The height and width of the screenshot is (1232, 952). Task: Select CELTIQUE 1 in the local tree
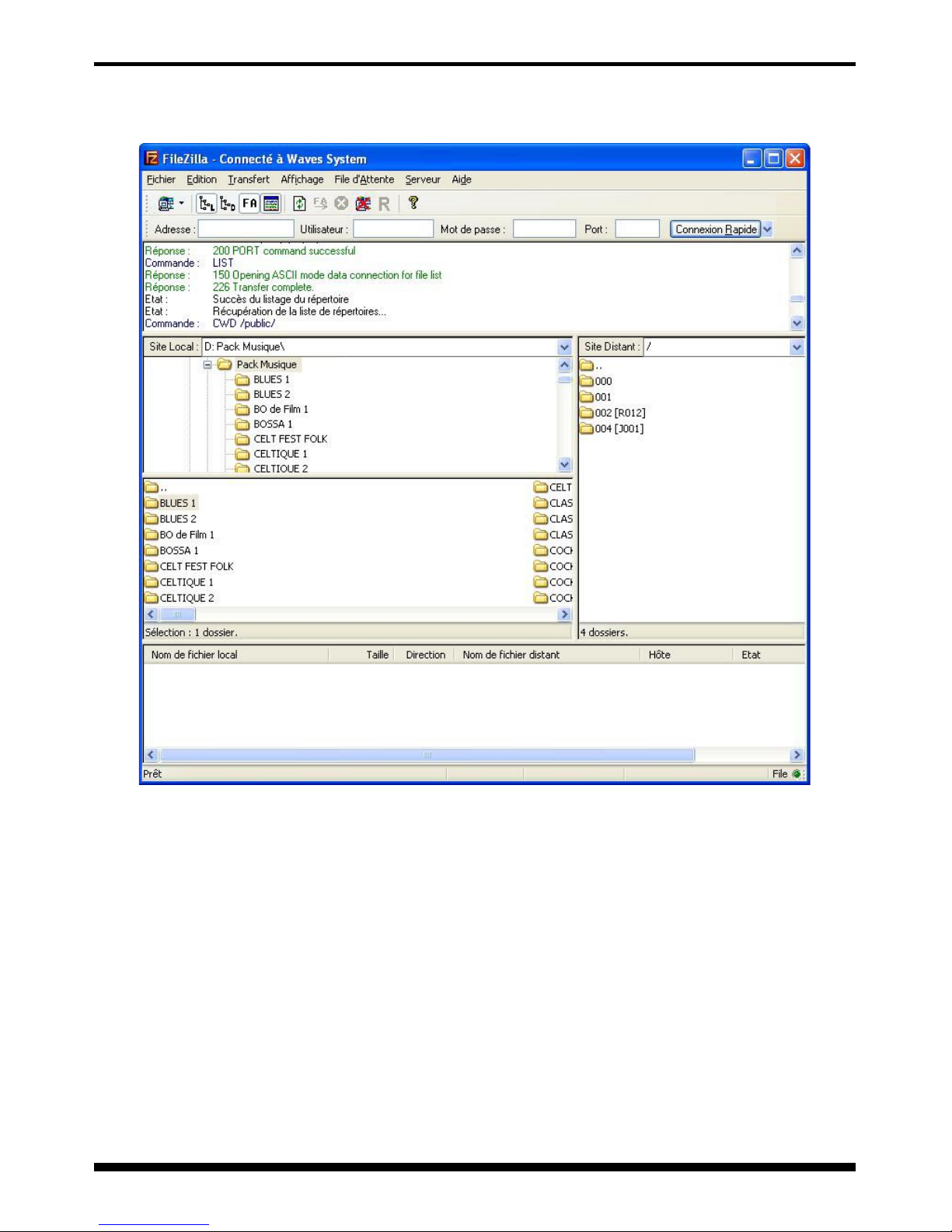tap(280, 453)
